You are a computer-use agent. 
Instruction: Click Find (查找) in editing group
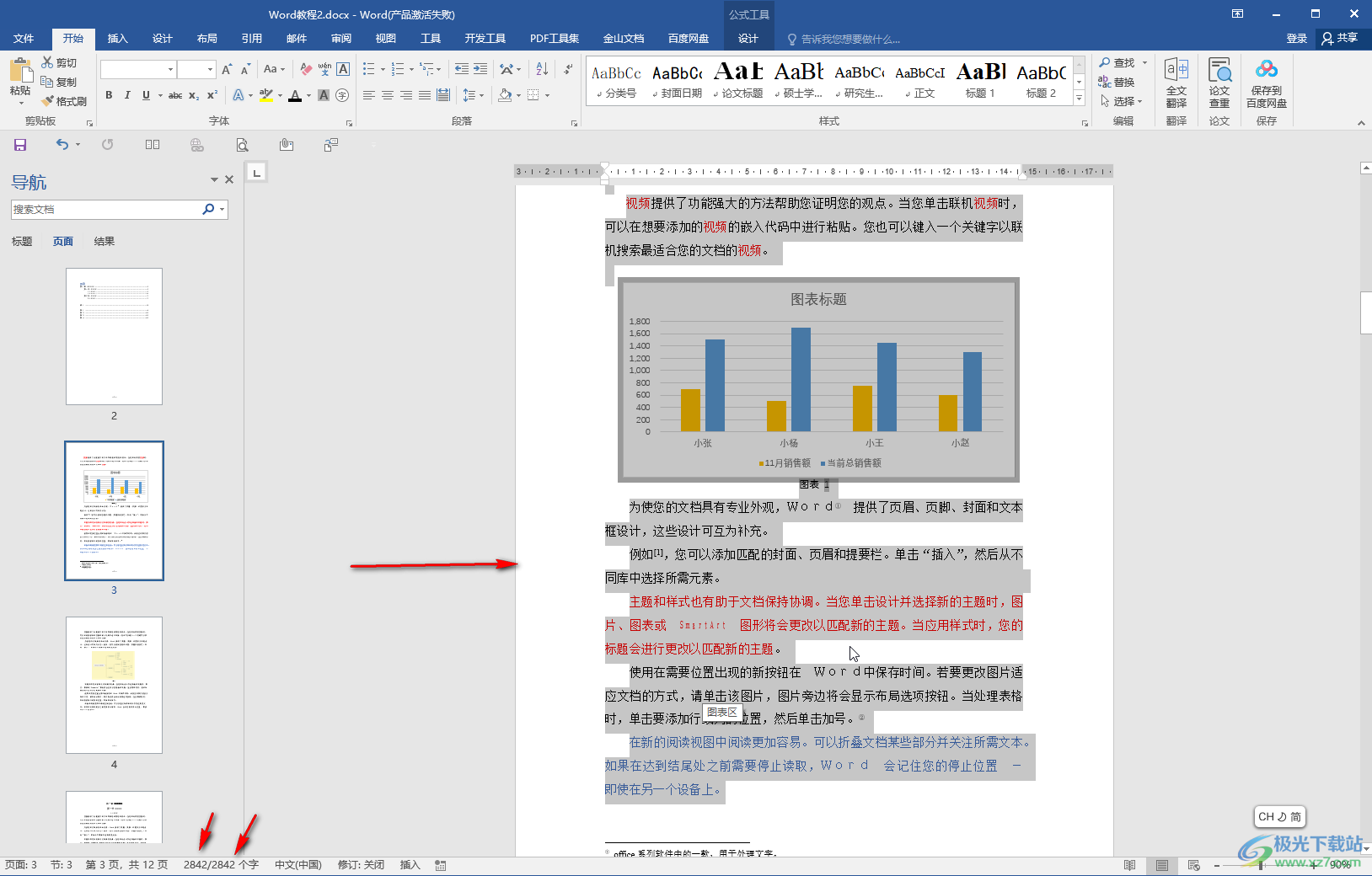tap(1117, 62)
